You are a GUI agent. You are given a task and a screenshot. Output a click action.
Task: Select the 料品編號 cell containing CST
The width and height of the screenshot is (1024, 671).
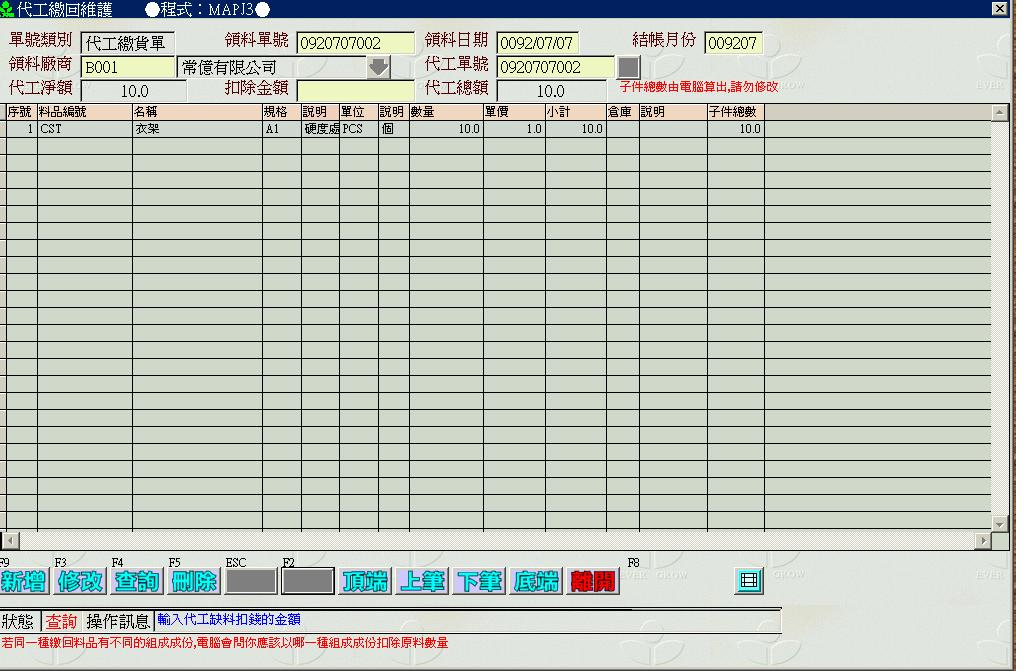pyautogui.click(x=84, y=129)
